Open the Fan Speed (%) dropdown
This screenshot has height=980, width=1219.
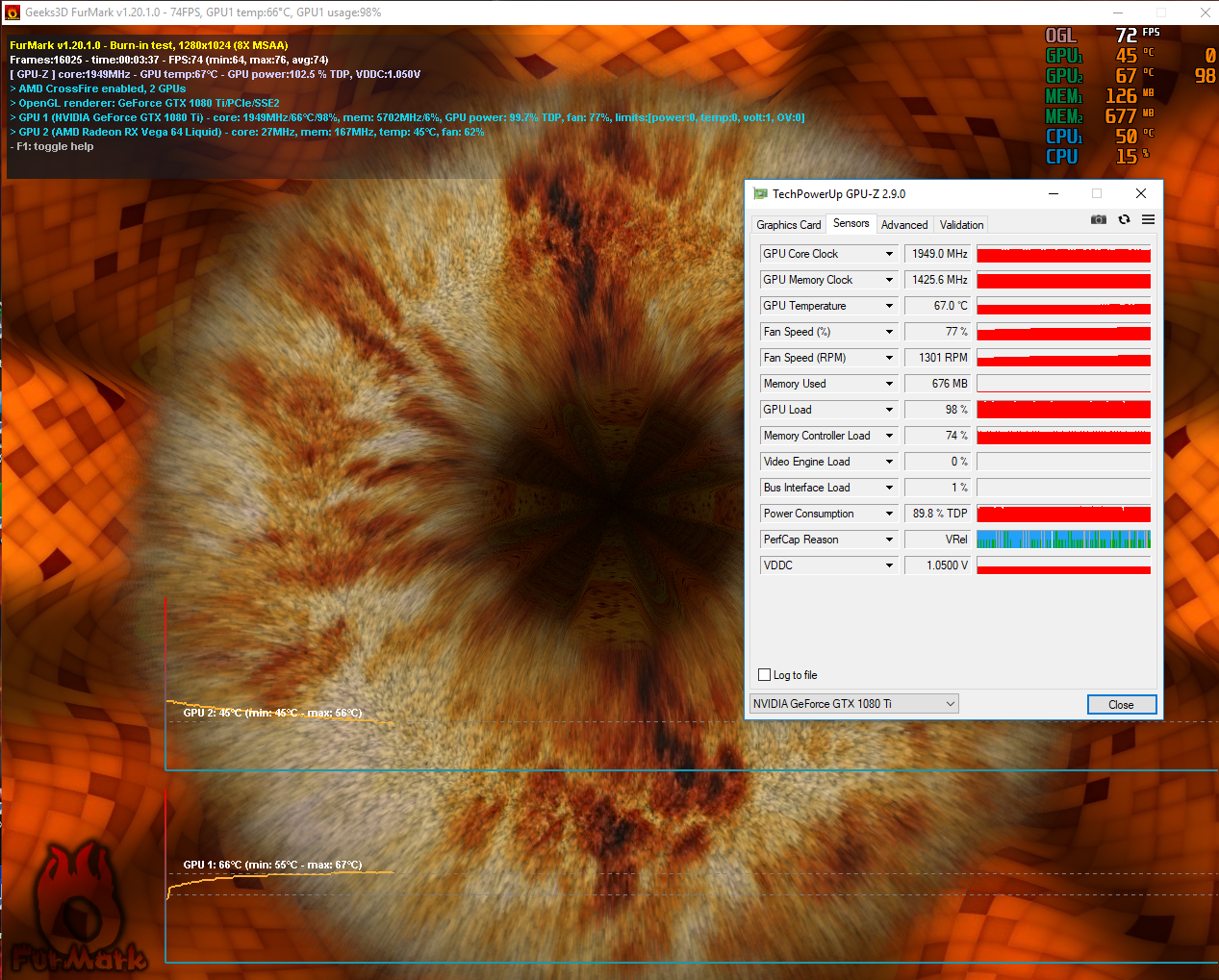coord(889,332)
